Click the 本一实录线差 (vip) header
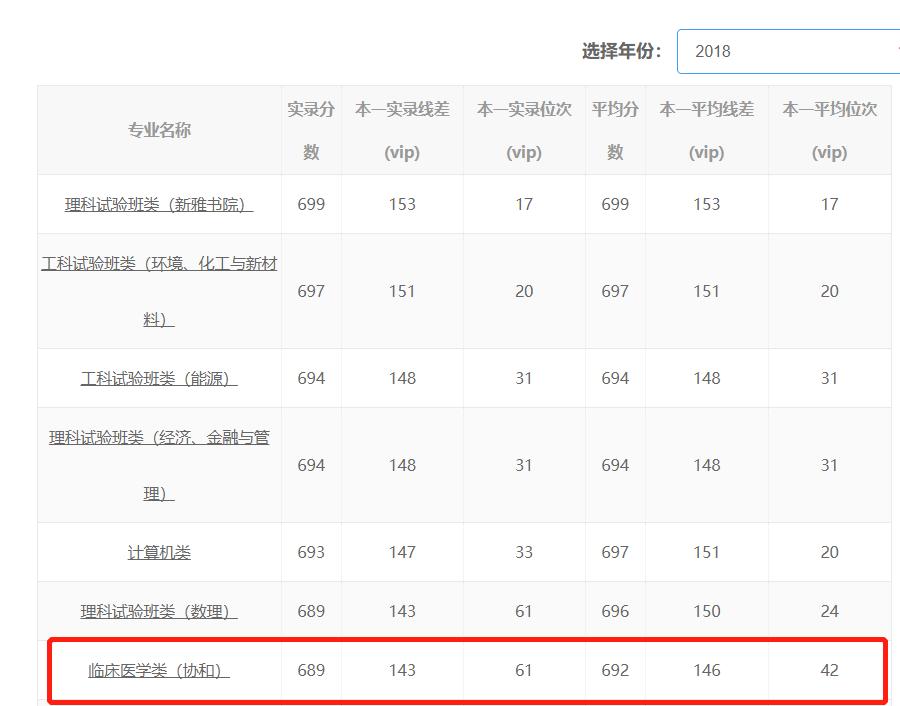900x706 pixels. coord(403,130)
